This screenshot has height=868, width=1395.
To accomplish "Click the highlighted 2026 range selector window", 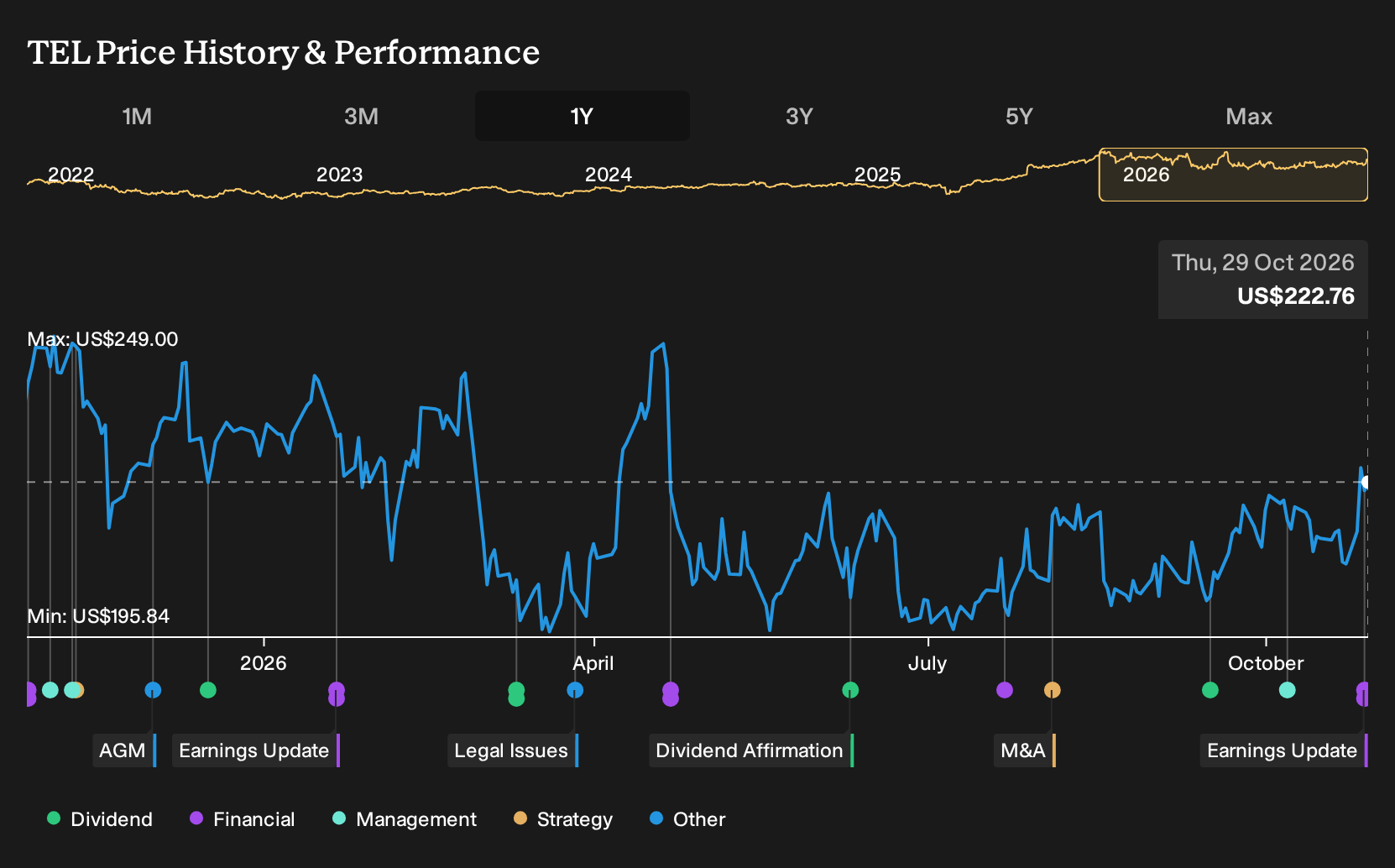I will (1233, 175).
